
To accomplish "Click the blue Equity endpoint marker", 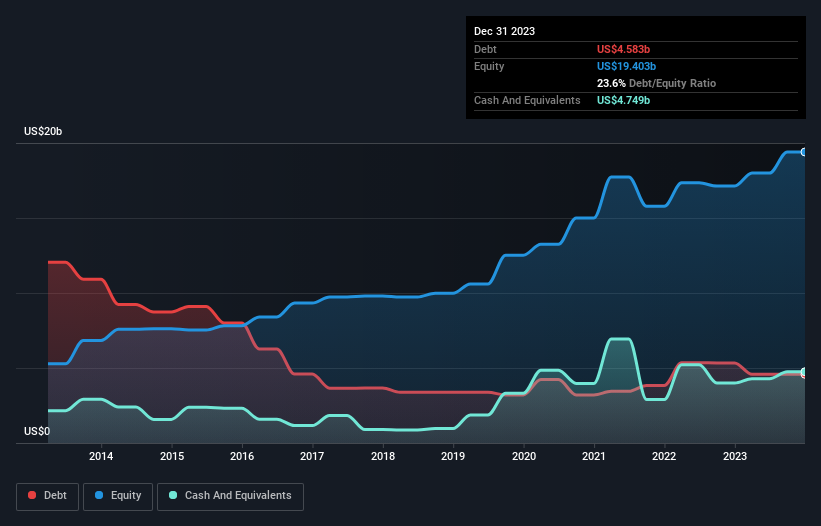I will tap(804, 152).
